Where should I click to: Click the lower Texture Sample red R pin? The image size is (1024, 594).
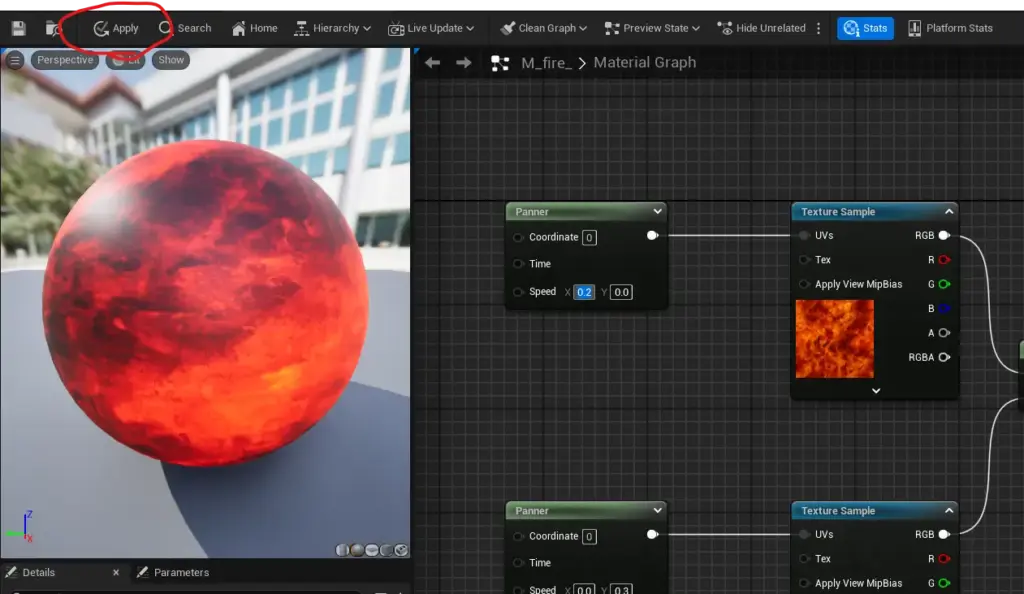[x=944, y=559]
